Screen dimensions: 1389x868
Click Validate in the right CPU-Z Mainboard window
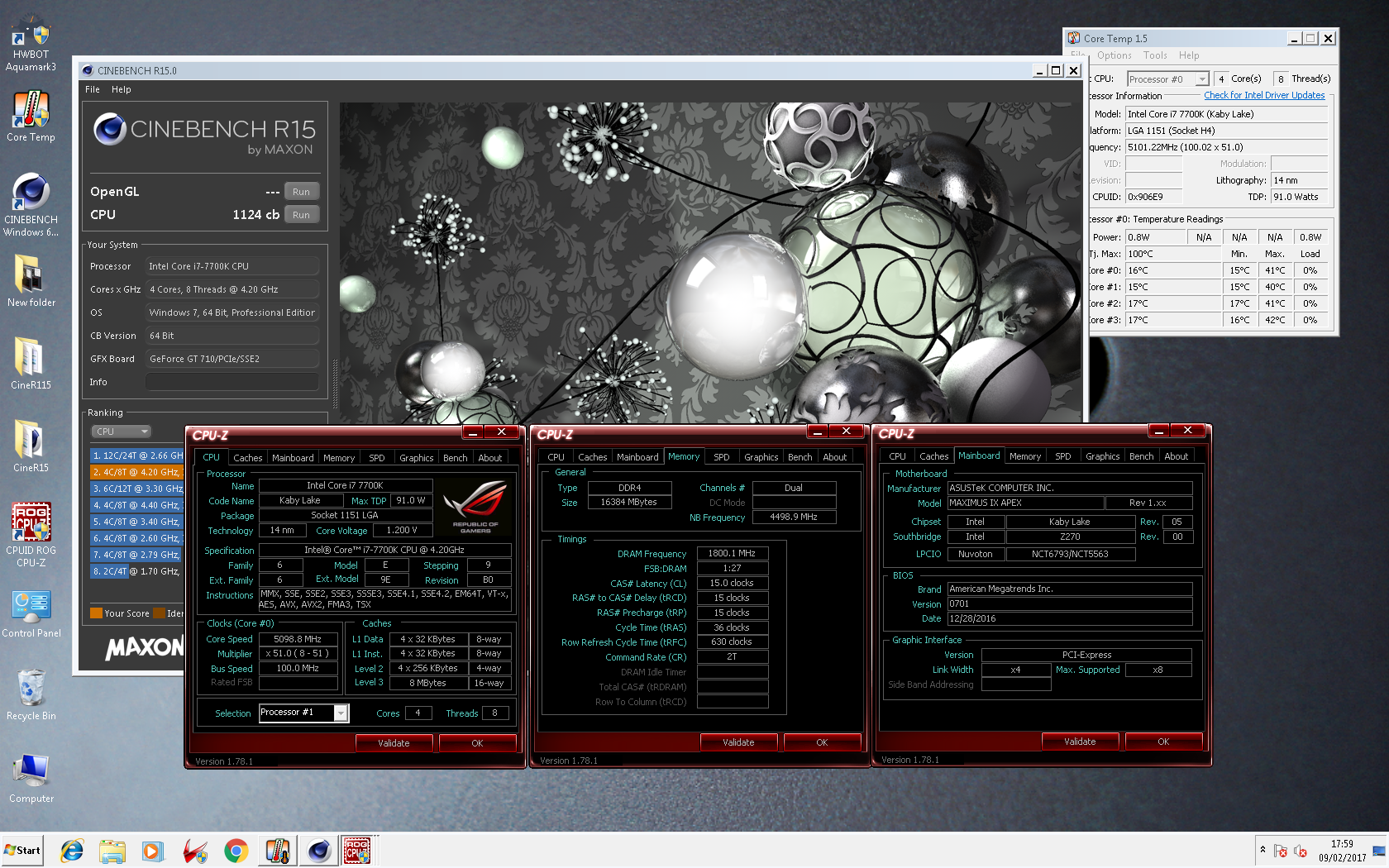click(x=1080, y=742)
